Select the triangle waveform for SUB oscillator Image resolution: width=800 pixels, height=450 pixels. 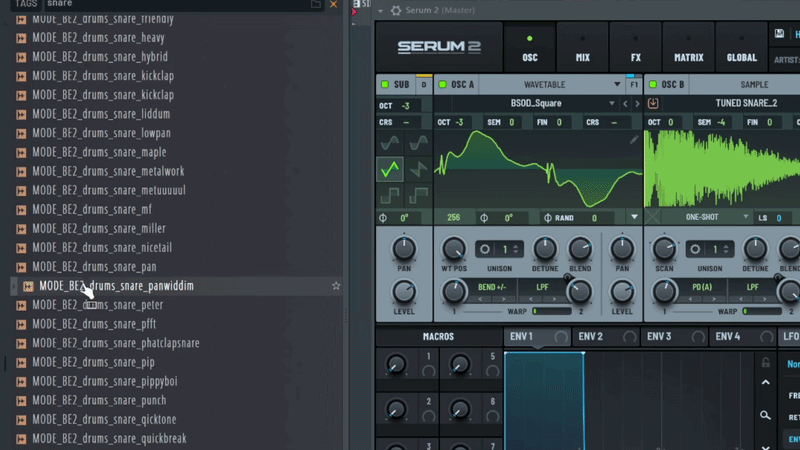(x=390, y=170)
